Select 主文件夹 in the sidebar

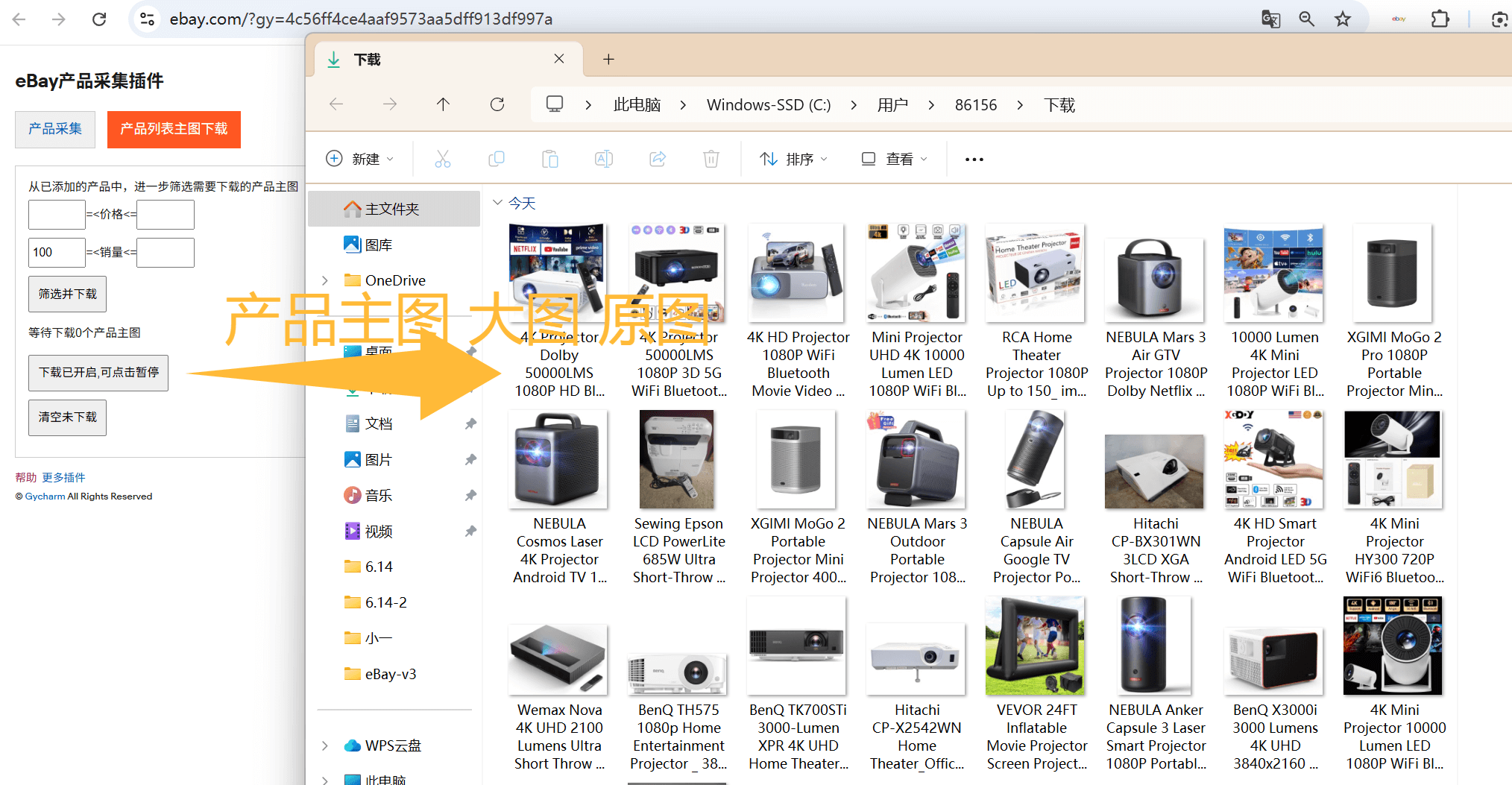click(394, 209)
